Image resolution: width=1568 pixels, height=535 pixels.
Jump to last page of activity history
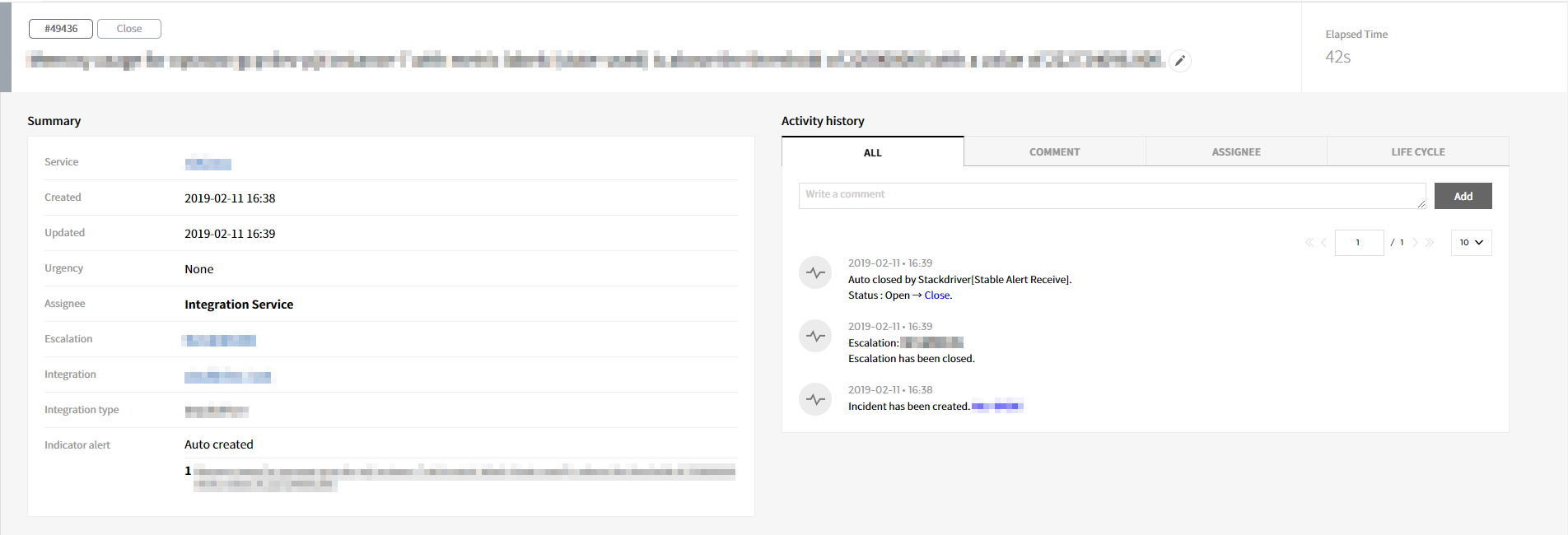pyautogui.click(x=1430, y=243)
